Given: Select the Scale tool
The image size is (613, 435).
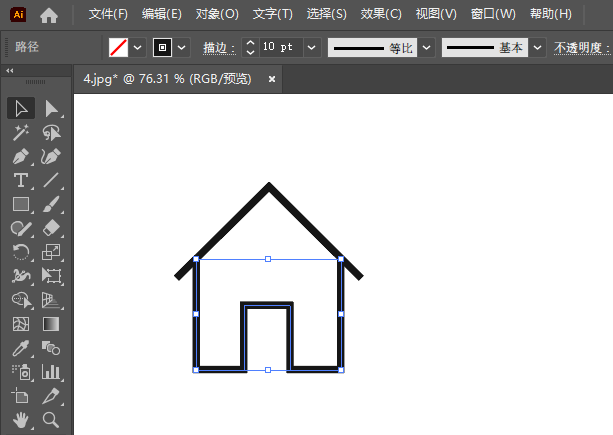Looking at the screenshot, I should pyautogui.click(x=51, y=252).
